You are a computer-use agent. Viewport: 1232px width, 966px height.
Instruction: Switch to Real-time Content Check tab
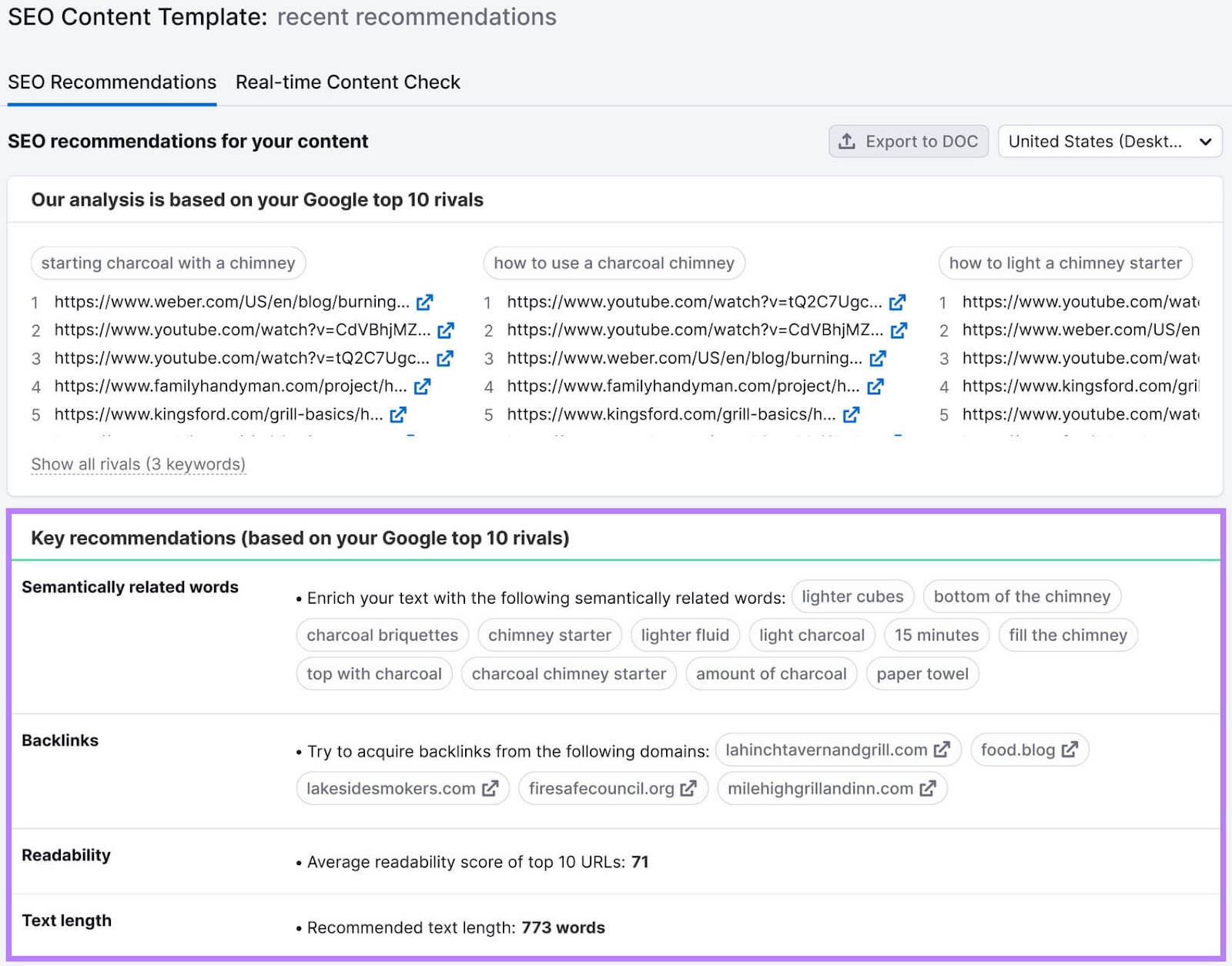coord(348,82)
